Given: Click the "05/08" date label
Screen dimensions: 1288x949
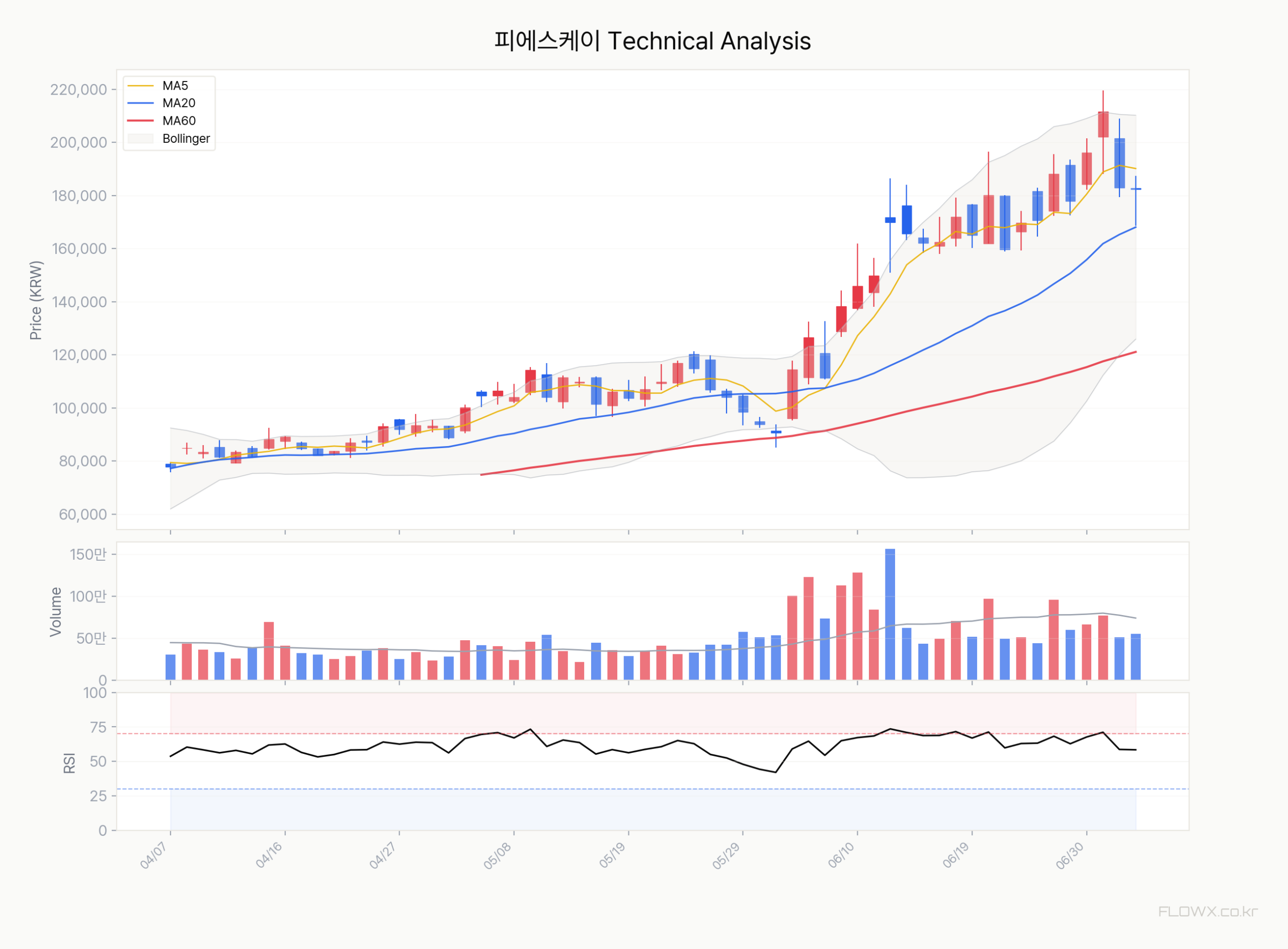Looking at the screenshot, I should click(x=497, y=855).
